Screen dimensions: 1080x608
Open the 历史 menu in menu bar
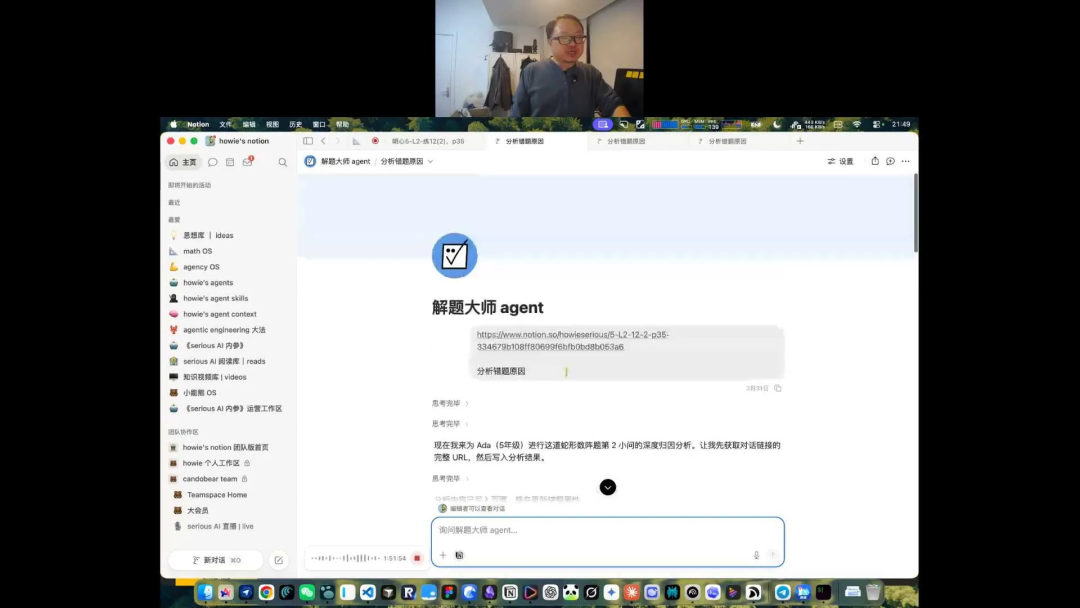295,125
